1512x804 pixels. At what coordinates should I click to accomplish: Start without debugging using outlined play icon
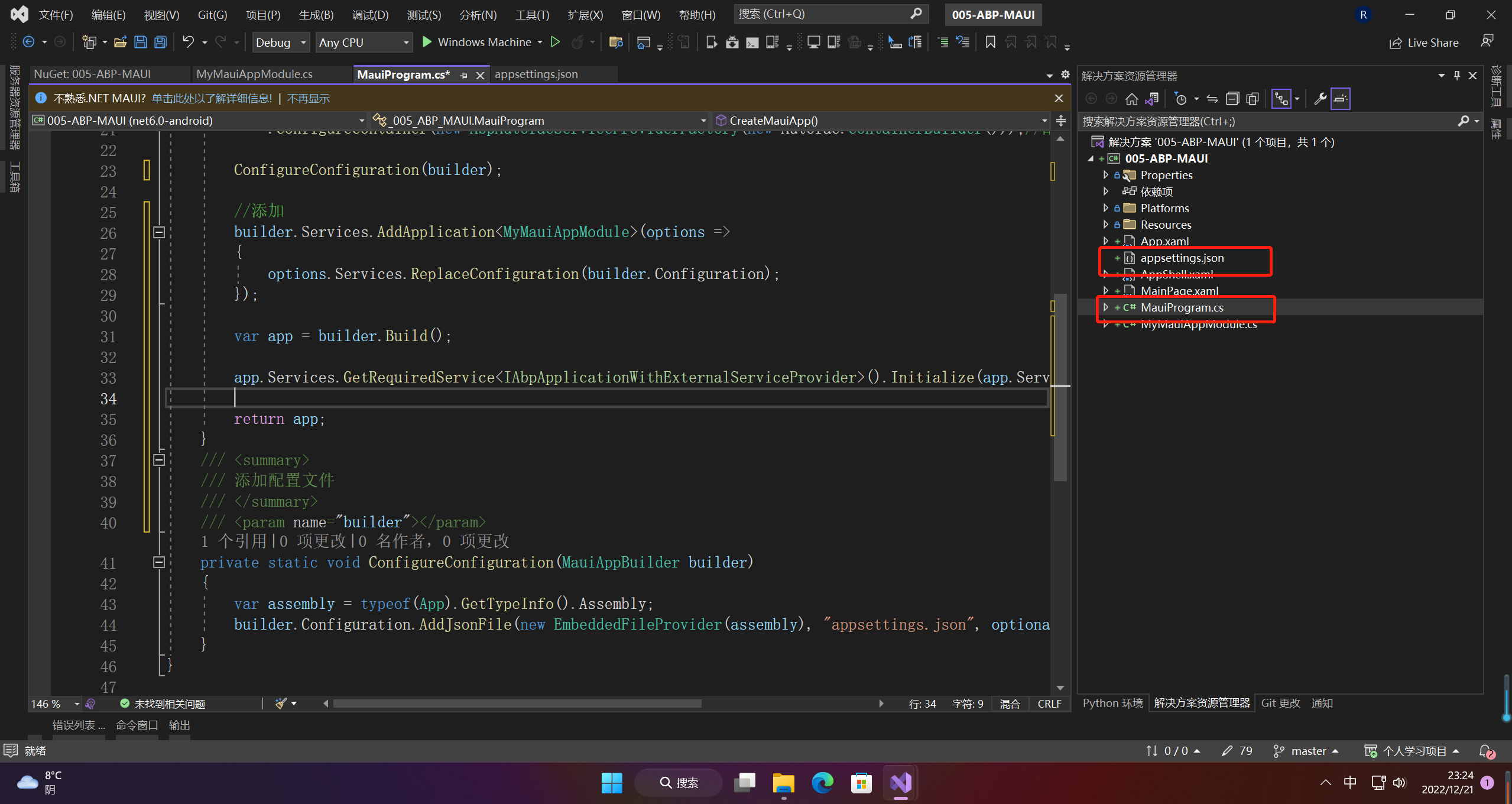point(555,42)
